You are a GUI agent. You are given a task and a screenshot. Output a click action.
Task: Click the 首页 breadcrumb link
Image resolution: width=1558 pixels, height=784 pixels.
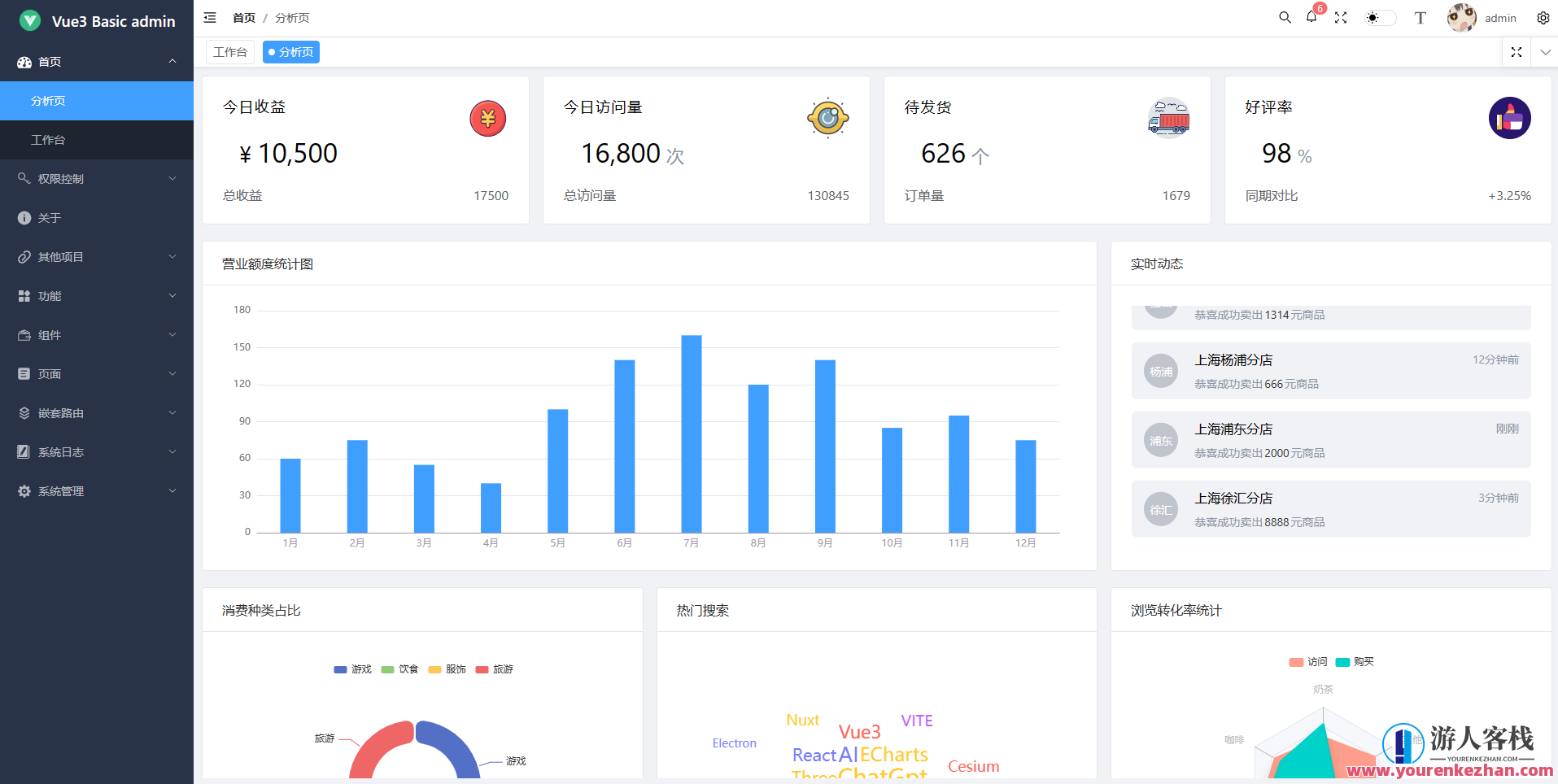coord(243,17)
